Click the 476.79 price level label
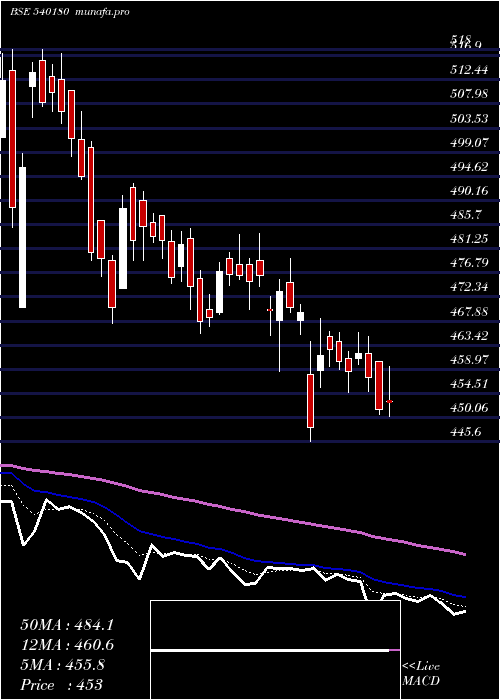The width and height of the screenshot is (500, 700). (x=469, y=263)
